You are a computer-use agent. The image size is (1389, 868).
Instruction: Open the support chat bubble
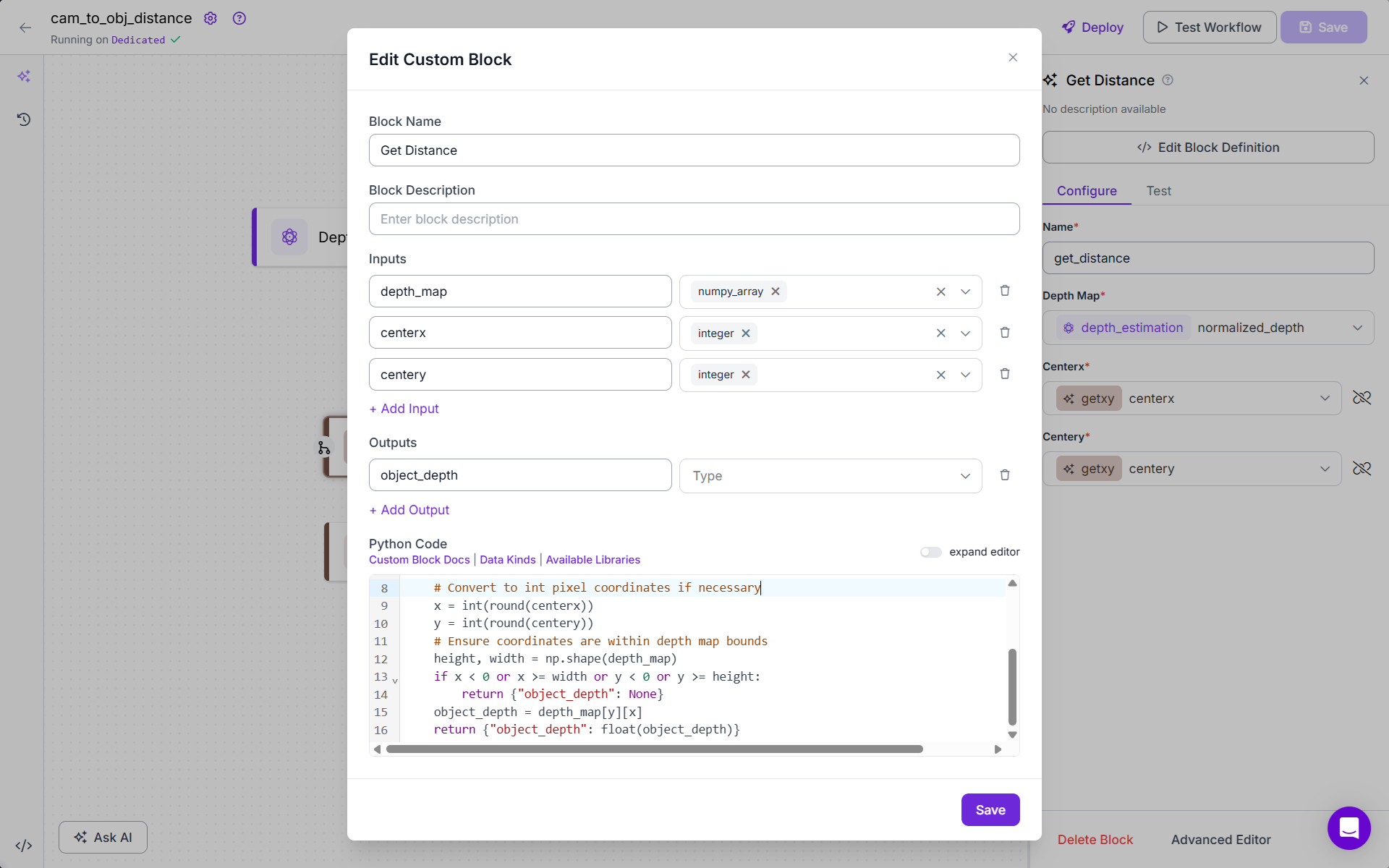(1348, 827)
